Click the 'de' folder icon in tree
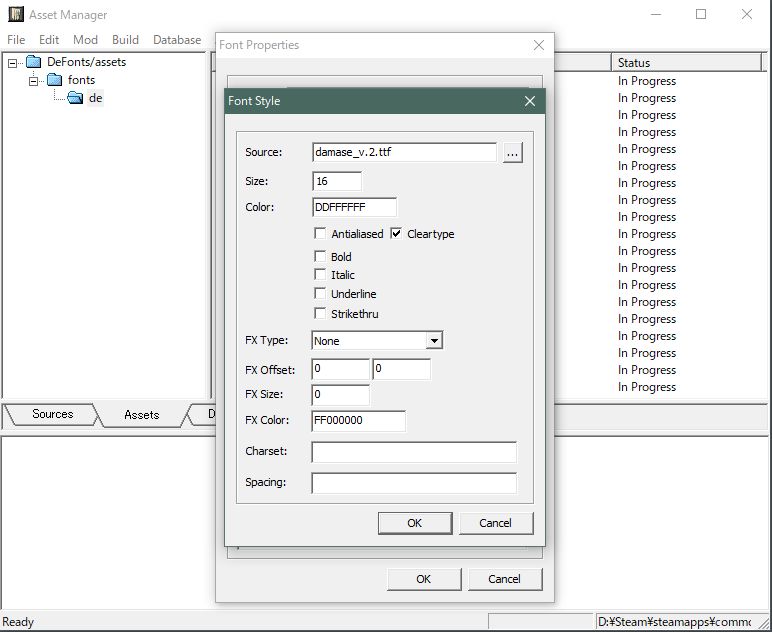Screen dimensions: 772x632 click(x=76, y=98)
